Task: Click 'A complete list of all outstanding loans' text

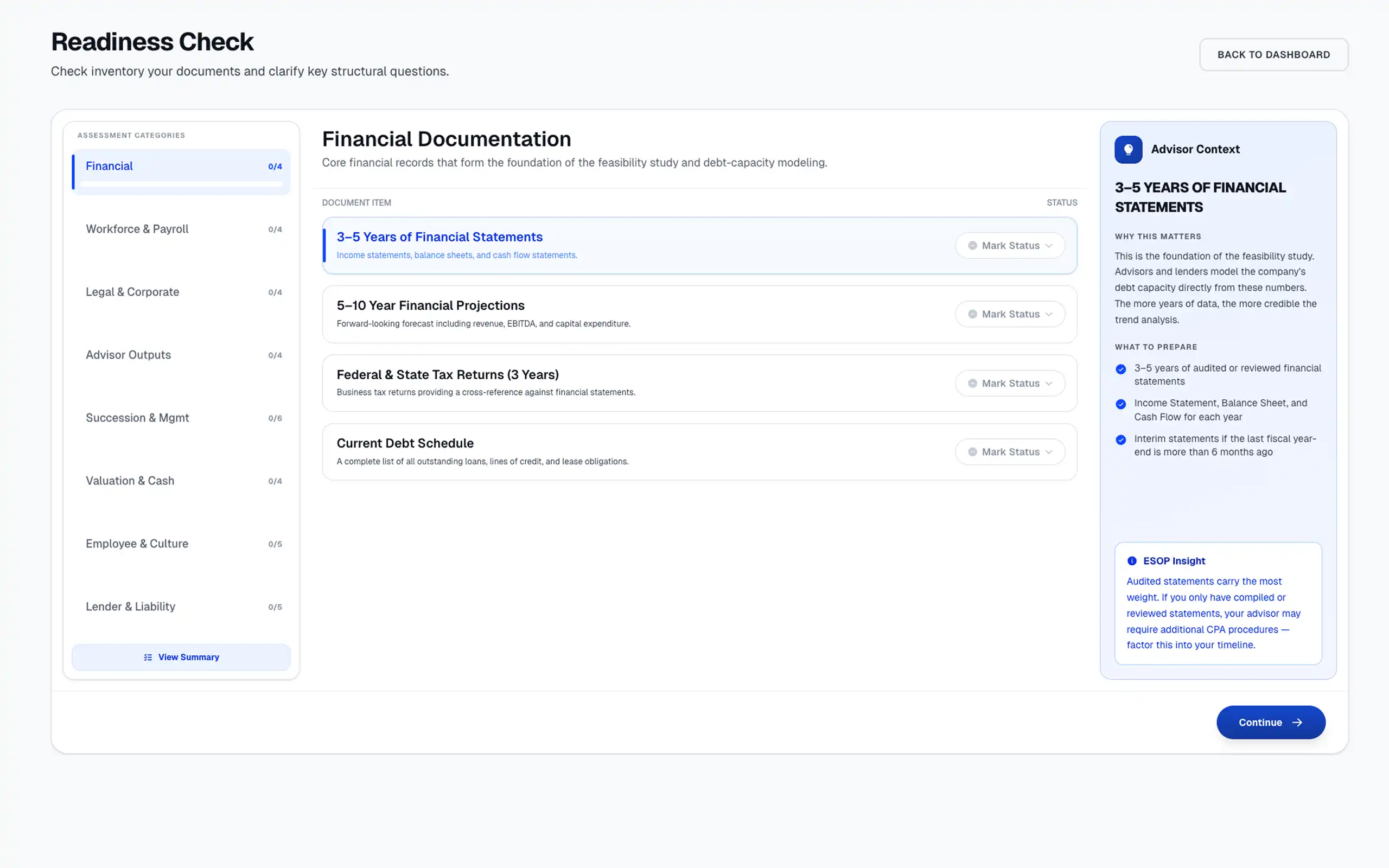Action: (x=482, y=462)
